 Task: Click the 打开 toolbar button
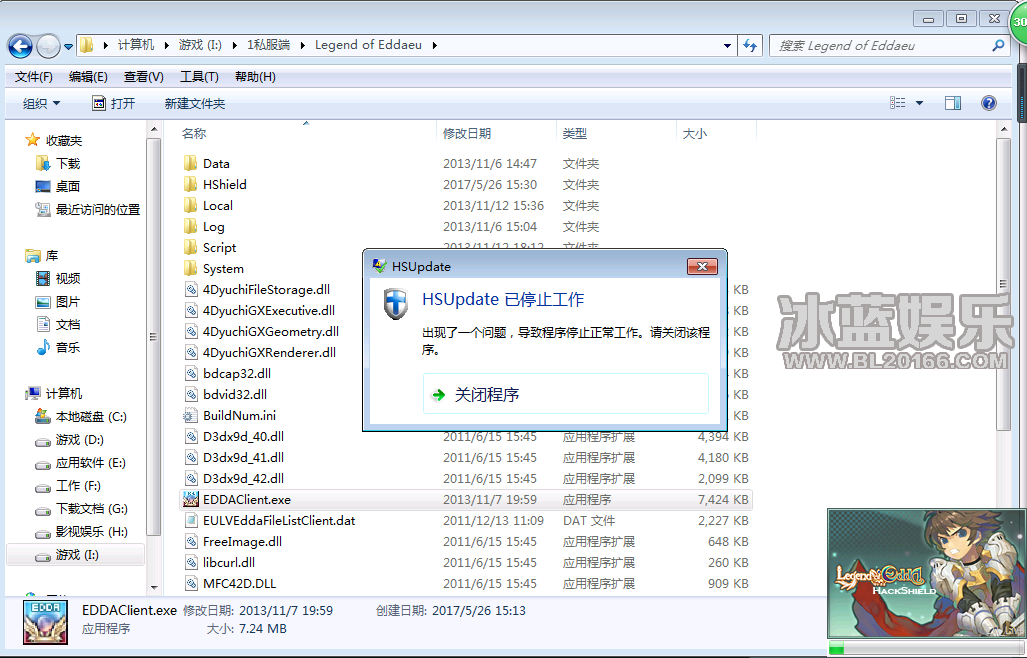pos(113,103)
